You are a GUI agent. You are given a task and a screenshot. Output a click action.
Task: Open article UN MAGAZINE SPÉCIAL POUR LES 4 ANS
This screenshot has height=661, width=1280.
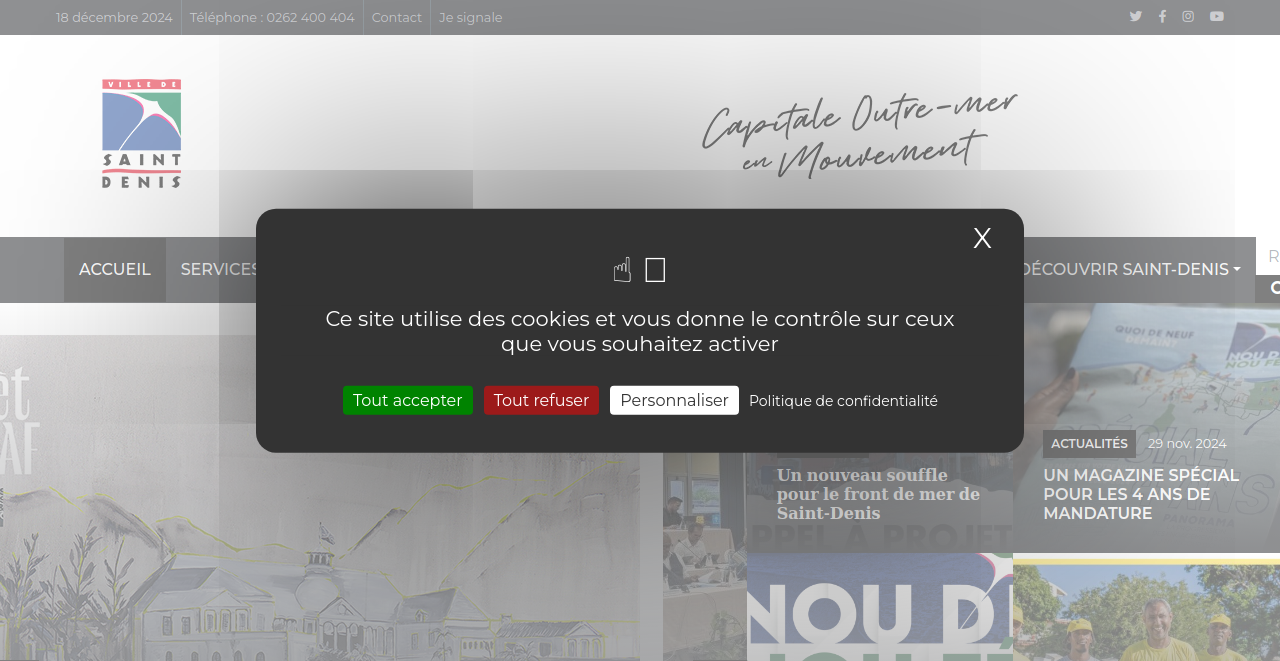pyautogui.click(x=1141, y=494)
